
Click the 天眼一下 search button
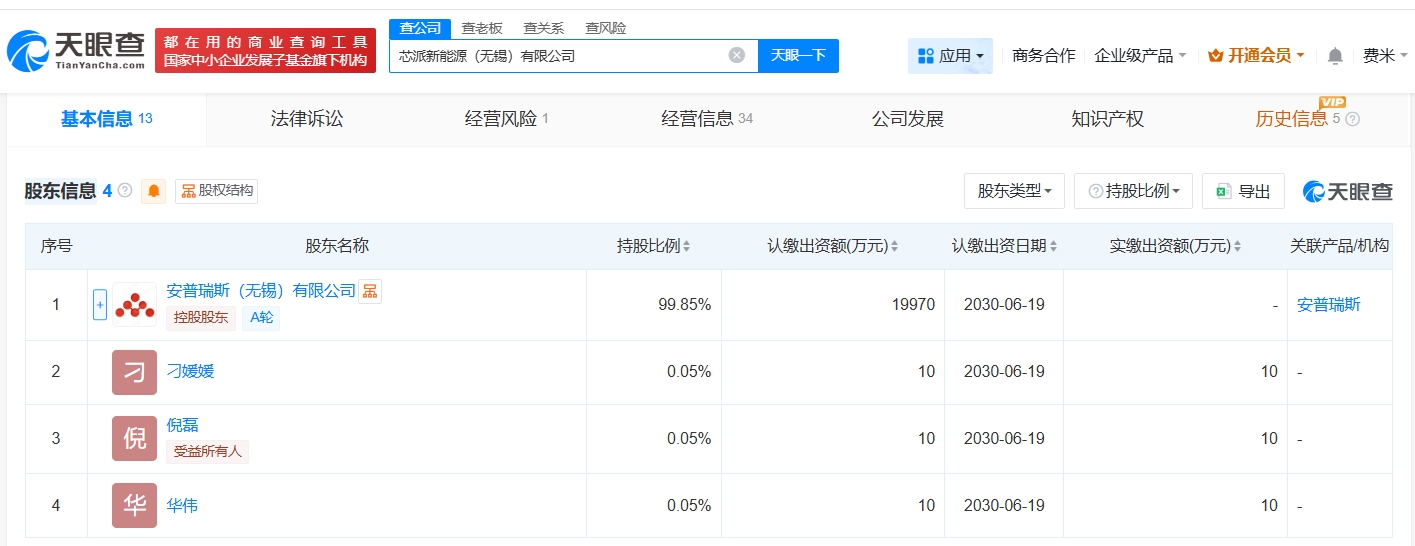tap(798, 56)
